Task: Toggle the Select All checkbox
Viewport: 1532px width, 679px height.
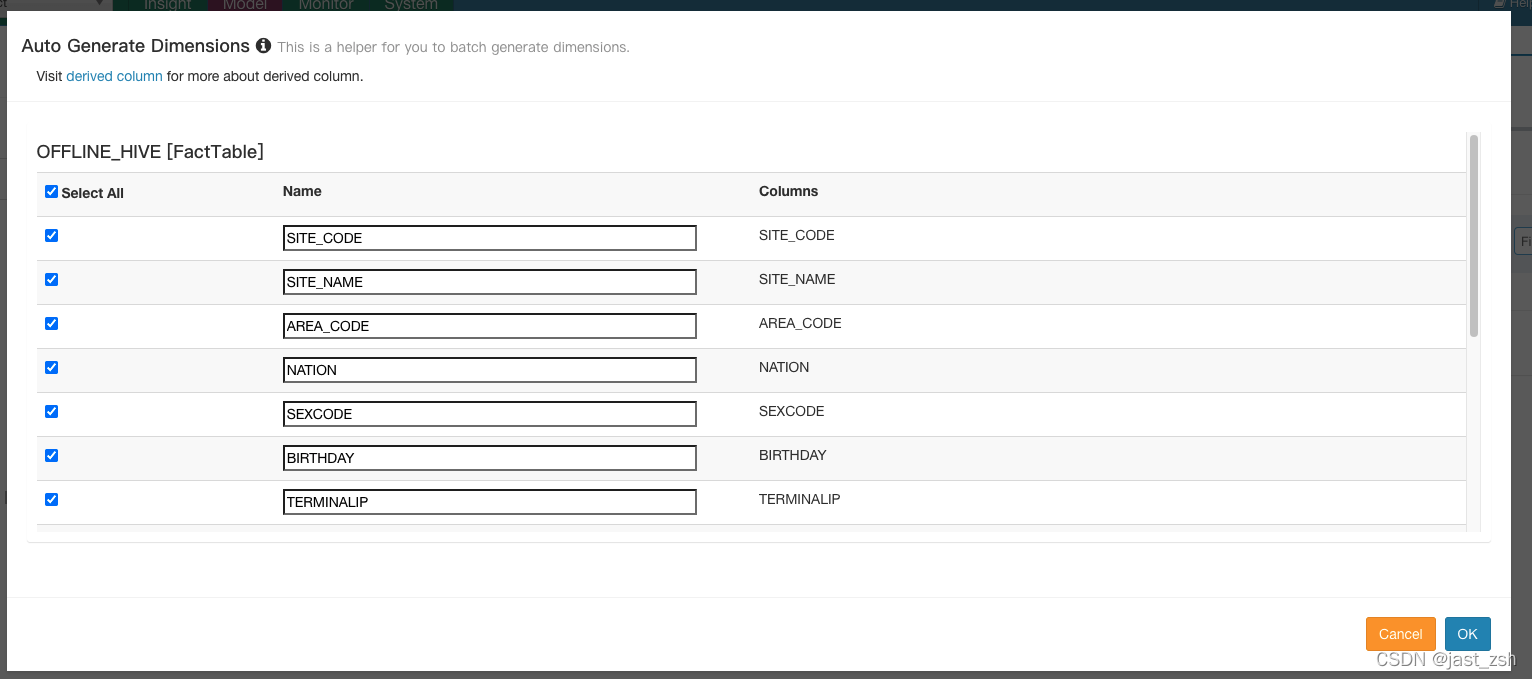Action: pyautogui.click(x=52, y=192)
